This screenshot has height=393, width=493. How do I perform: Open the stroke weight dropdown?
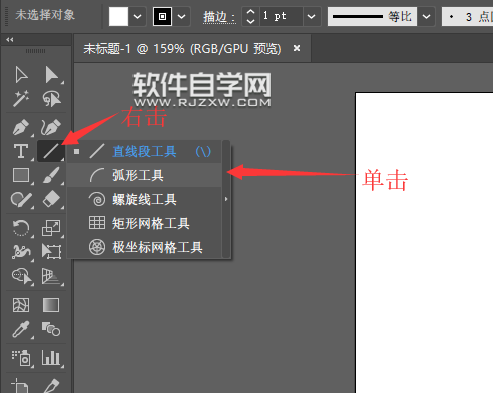point(311,16)
